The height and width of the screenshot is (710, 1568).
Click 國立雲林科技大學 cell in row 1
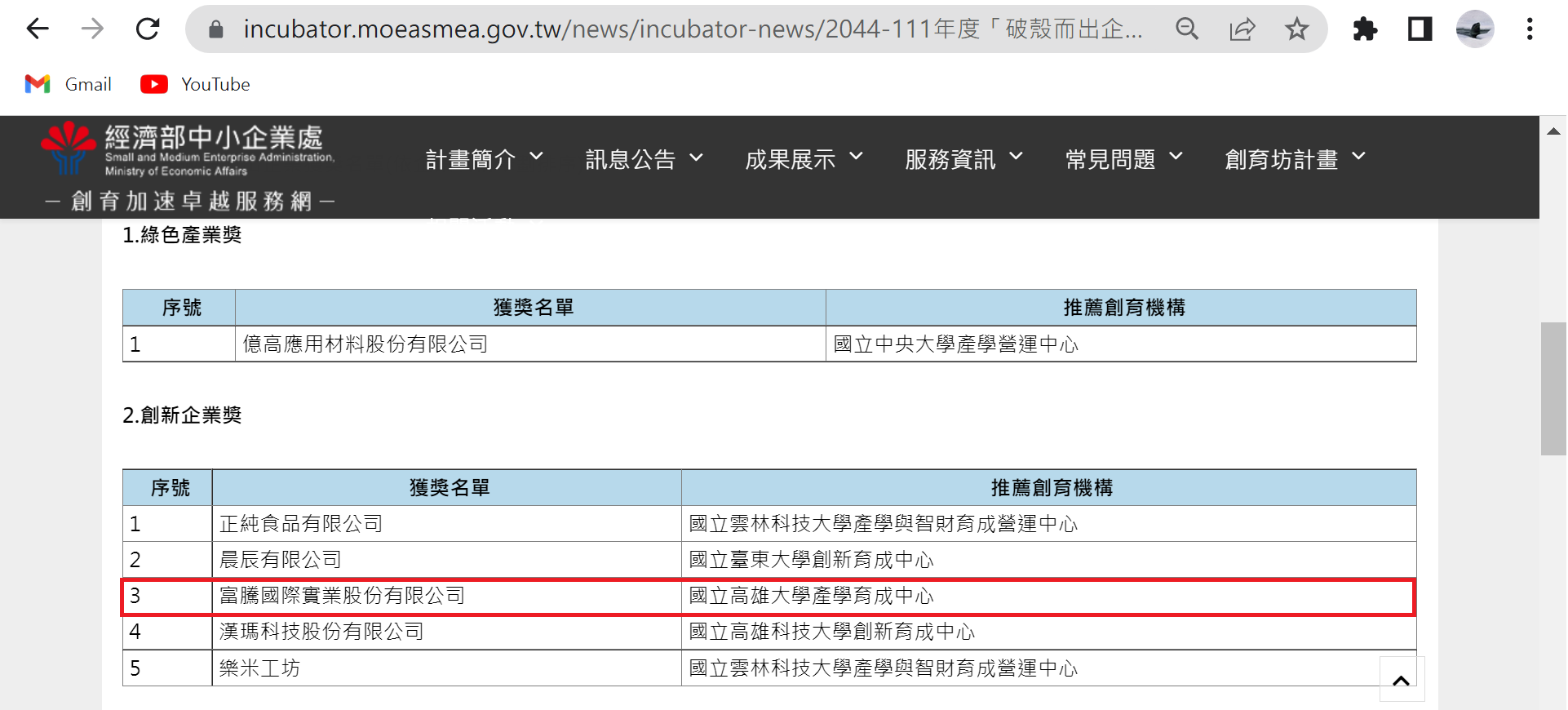pyautogui.click(x=1048, y=524)
